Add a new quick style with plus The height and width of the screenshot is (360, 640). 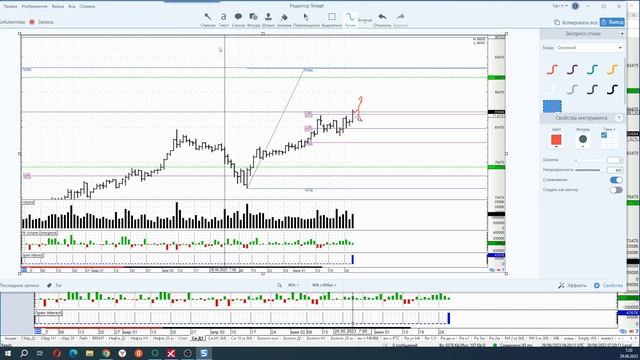pos(622,33)
